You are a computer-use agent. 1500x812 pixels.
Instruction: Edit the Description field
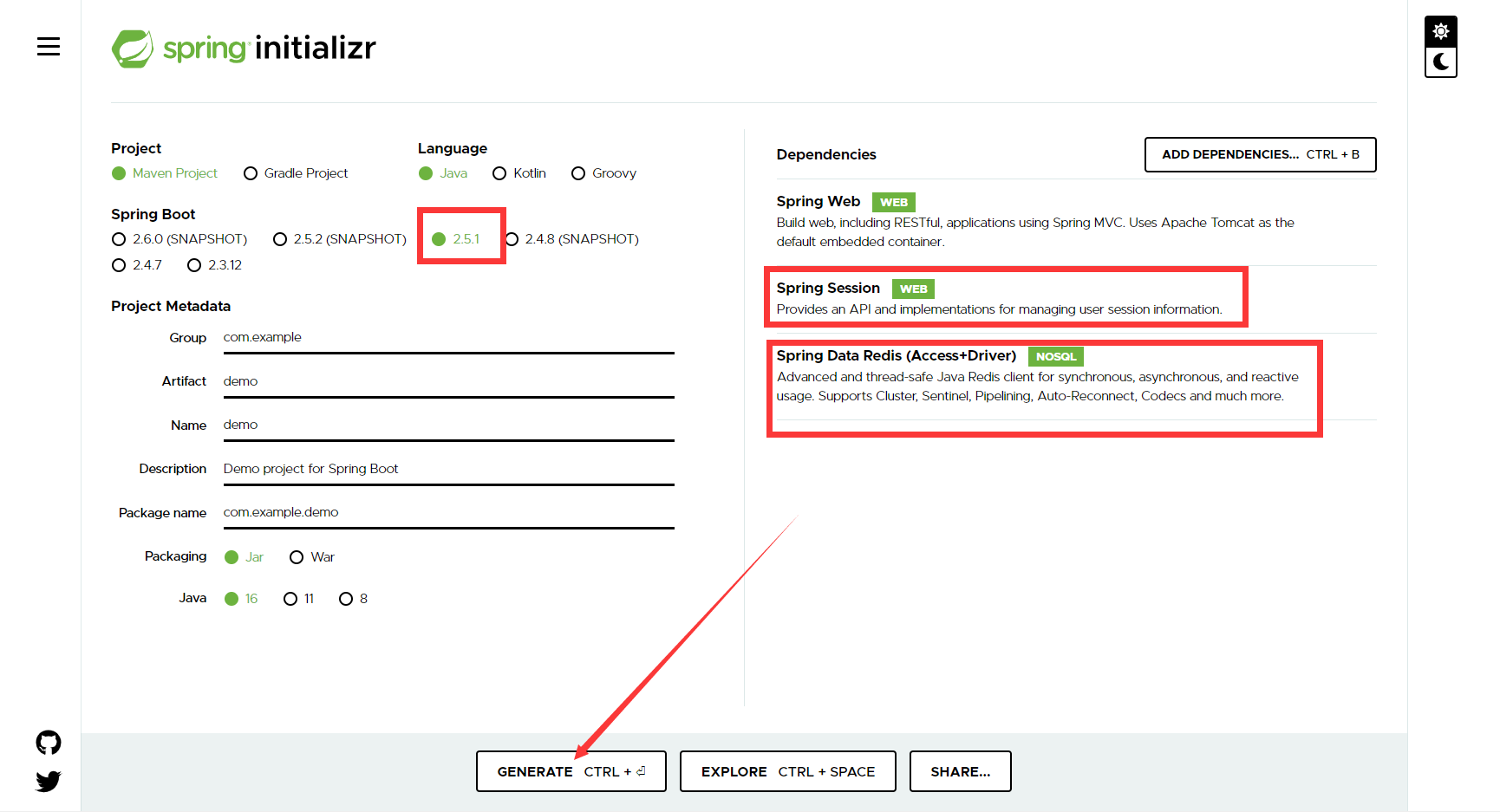[x=449, y=469]
